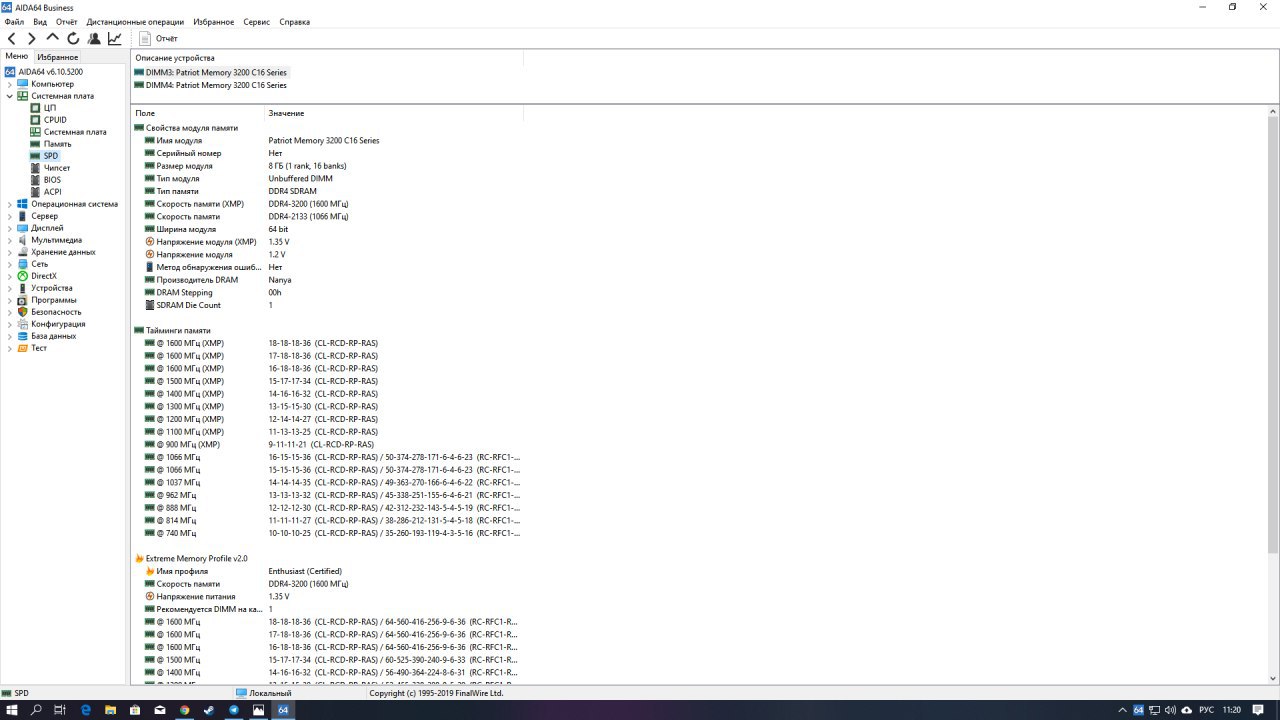Viewport: 1280px width, 720px height.
Task: Expand the Сервер tree node
Action: point(10,216)
